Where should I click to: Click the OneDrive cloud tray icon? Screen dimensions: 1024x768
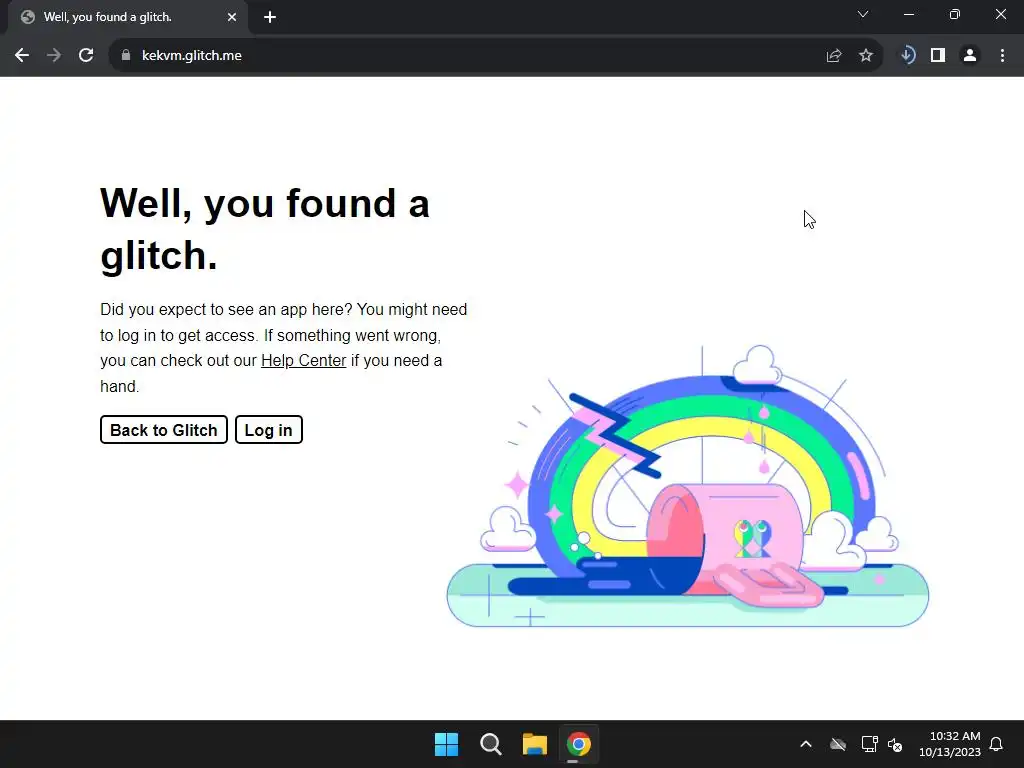[838, 744]
